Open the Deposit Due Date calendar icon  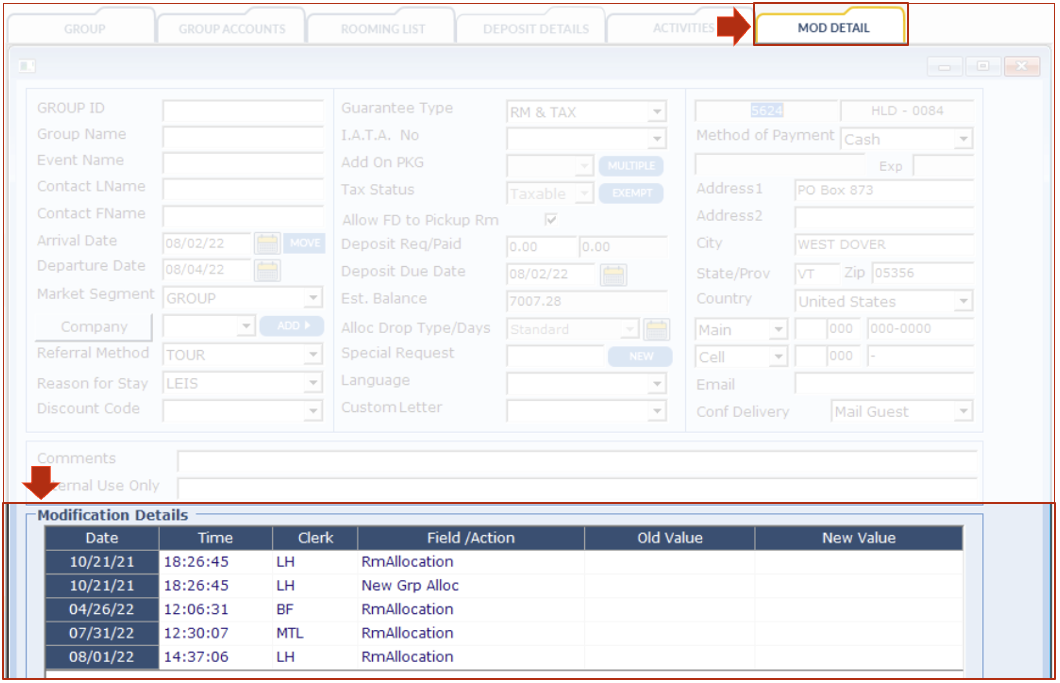coord(613,274)
